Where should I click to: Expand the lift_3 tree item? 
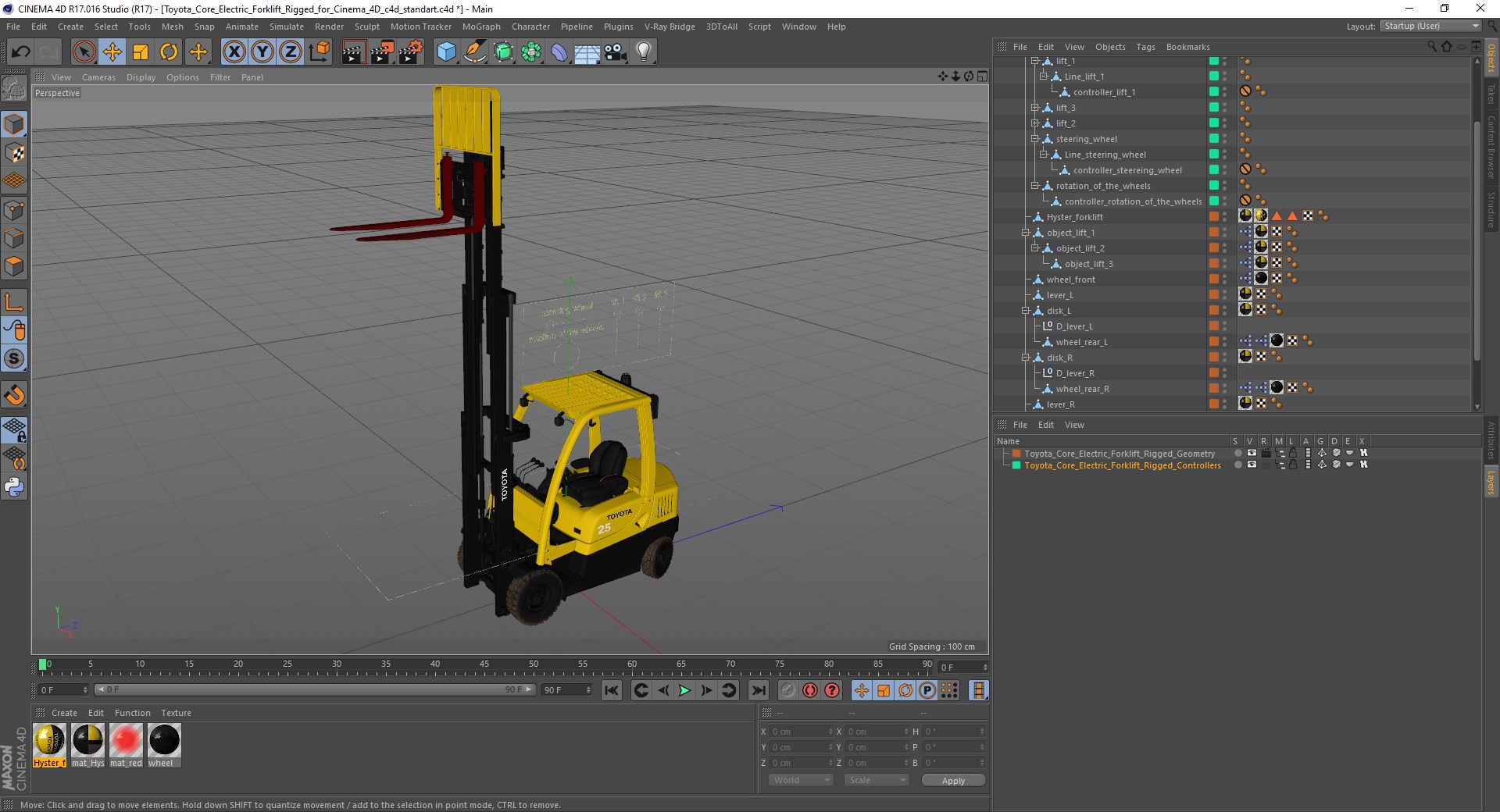coord(1034,108)
